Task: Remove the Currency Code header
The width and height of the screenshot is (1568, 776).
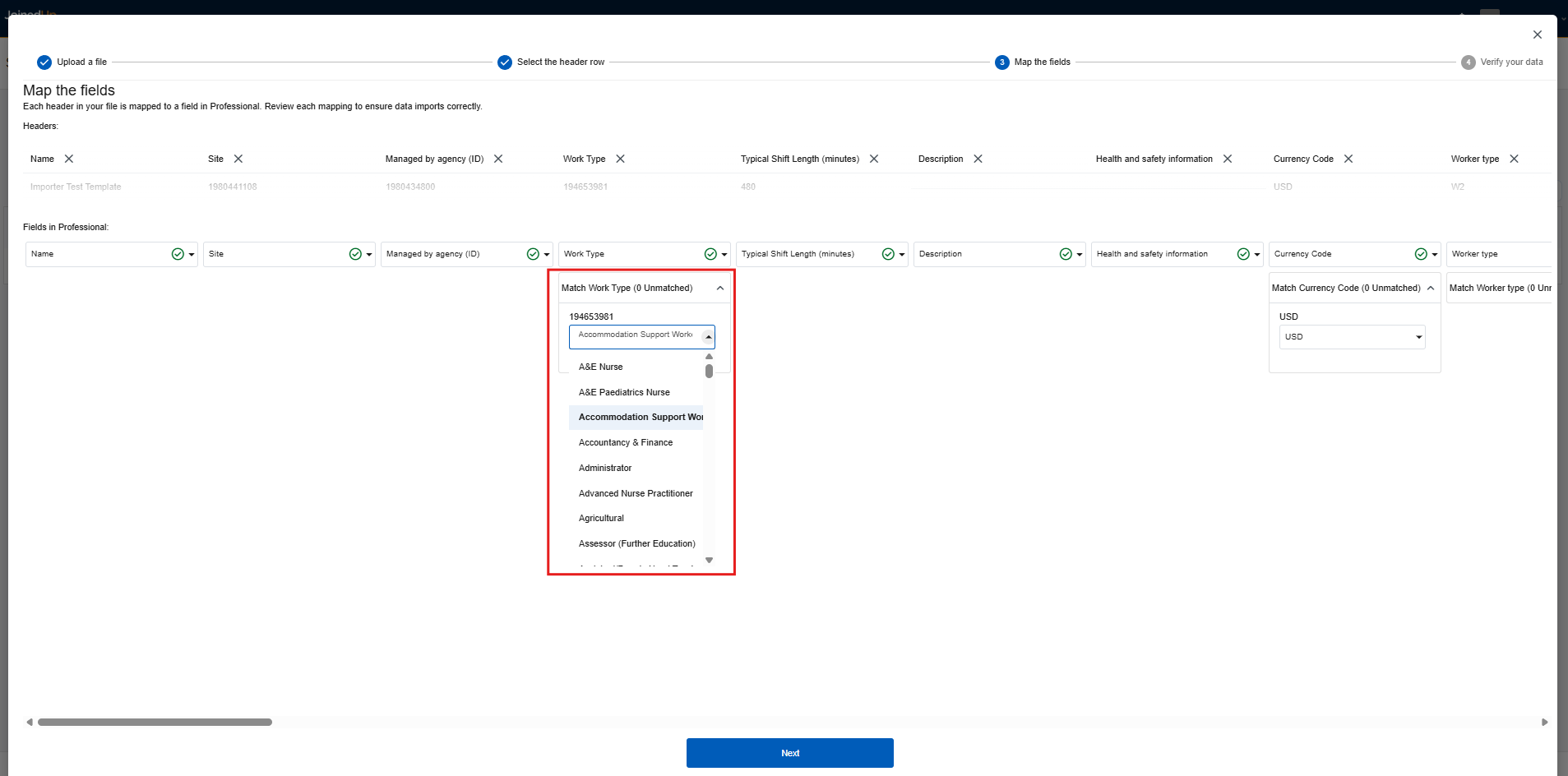Action: pyautogui.click(x=1348, y=159)
